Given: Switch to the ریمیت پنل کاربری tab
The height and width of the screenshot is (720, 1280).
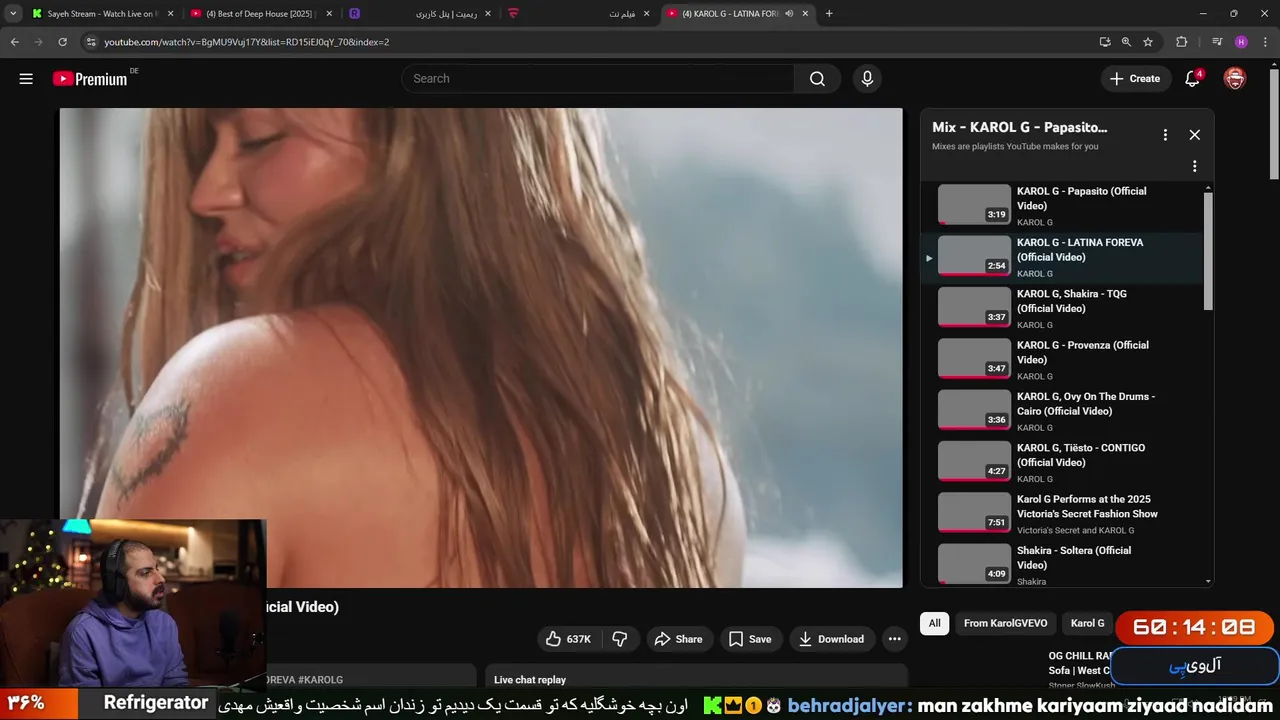Looking at the screenshot, I should 420,14.
